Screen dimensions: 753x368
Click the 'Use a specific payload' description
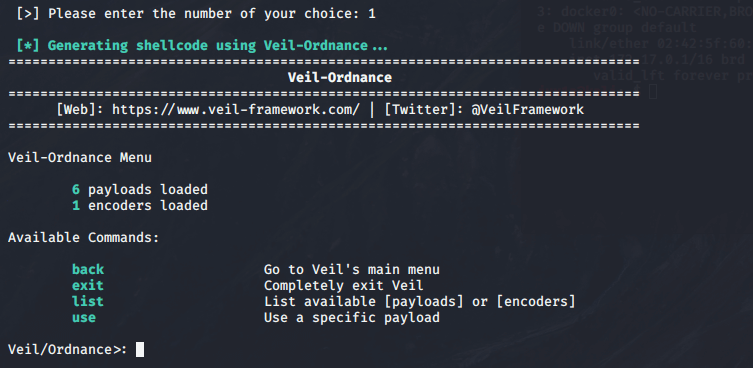[352, 318]
